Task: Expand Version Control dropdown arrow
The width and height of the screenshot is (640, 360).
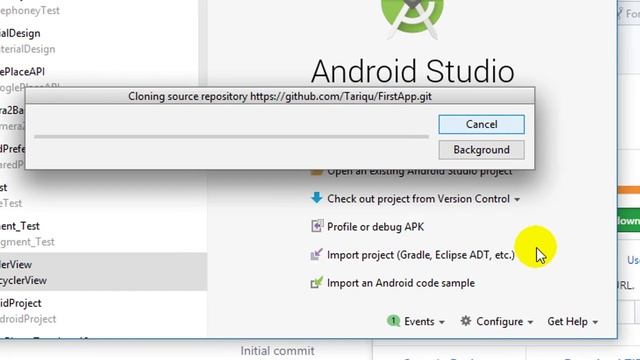Action: [x=517, y=200]
